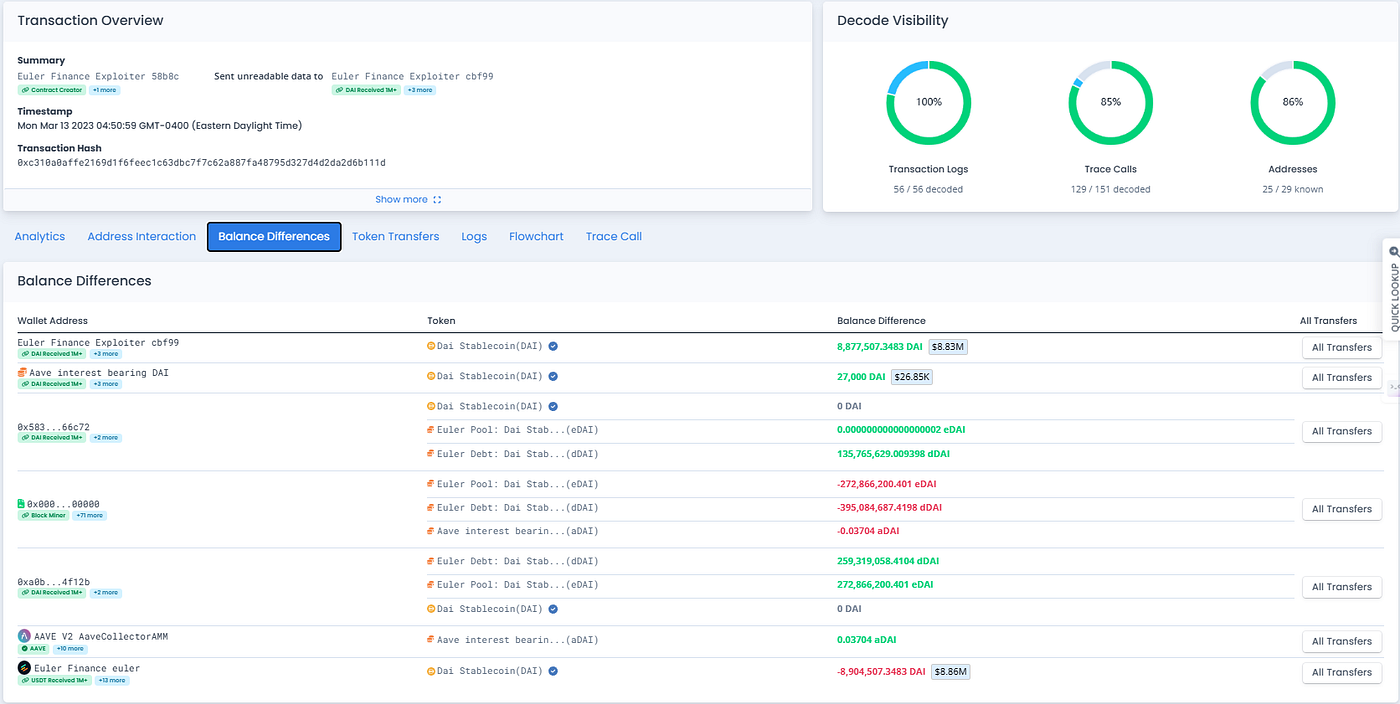Viewport: 1400px width, 704px height.
Task: Click All Transfers for Euler Finance Exploiter cbf99
Action: point(1342,348)
